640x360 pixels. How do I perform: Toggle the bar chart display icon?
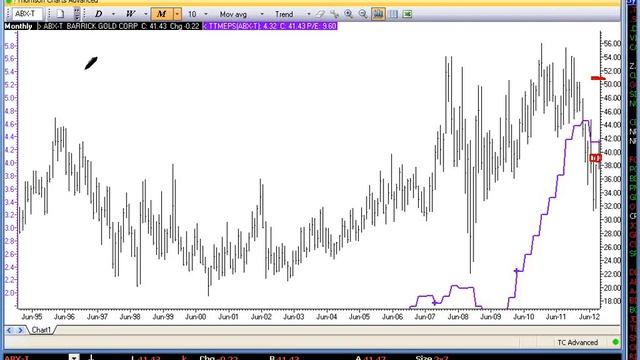point(378,14)
